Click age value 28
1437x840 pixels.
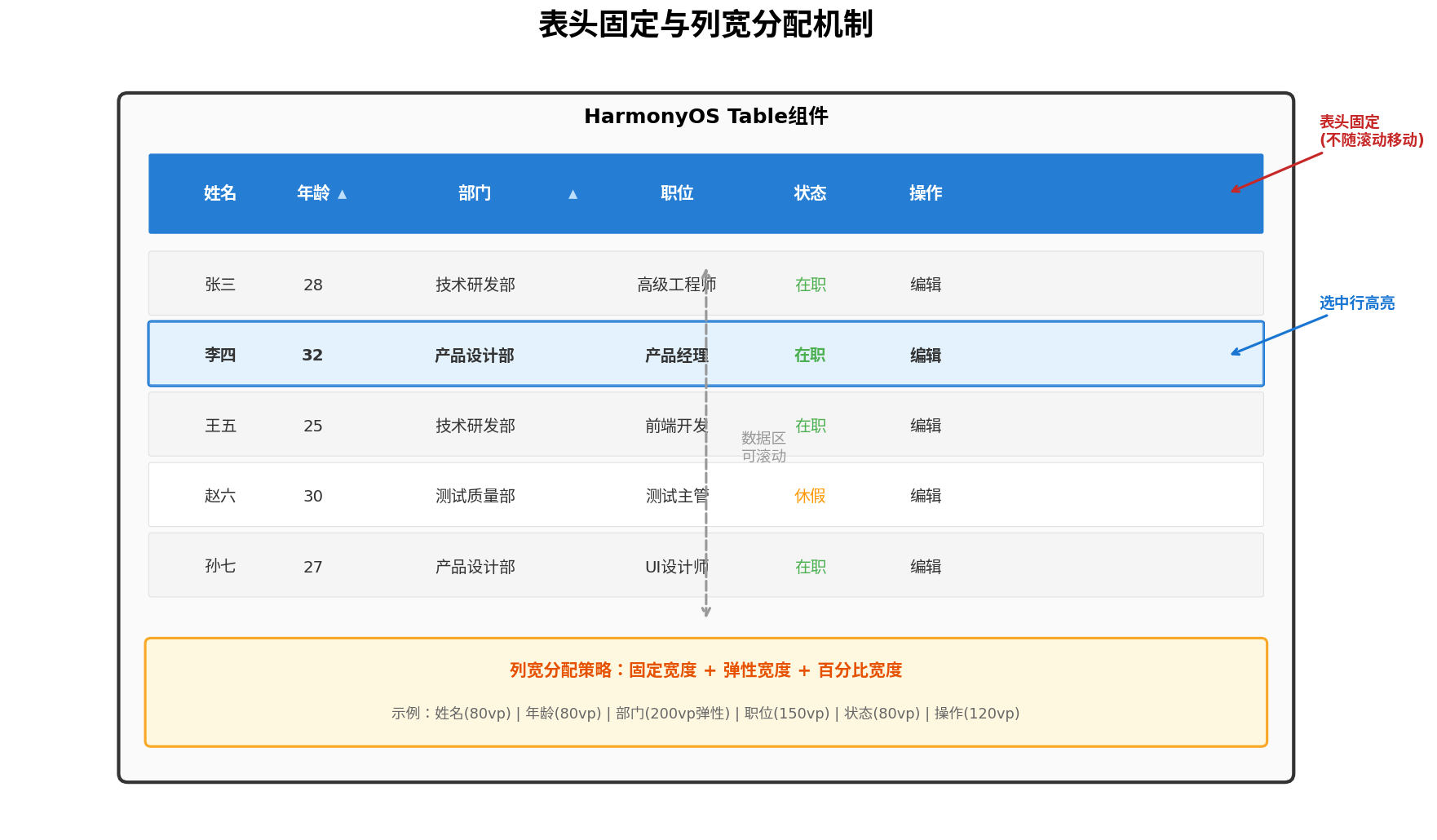click(x=313, y=285)
